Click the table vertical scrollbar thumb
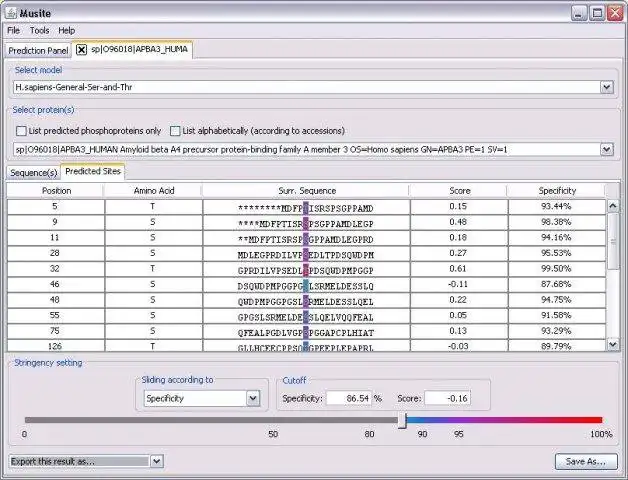 point(613,242)
